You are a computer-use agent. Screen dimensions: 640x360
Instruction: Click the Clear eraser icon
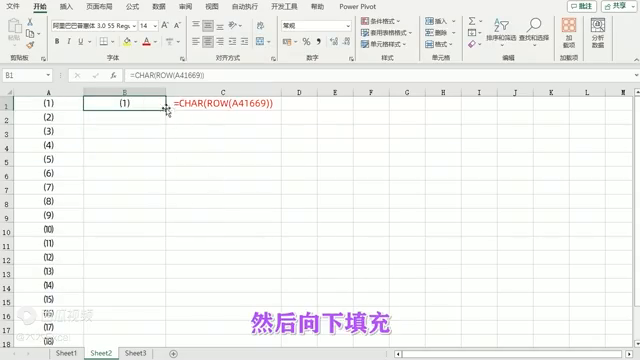[472, 44]
